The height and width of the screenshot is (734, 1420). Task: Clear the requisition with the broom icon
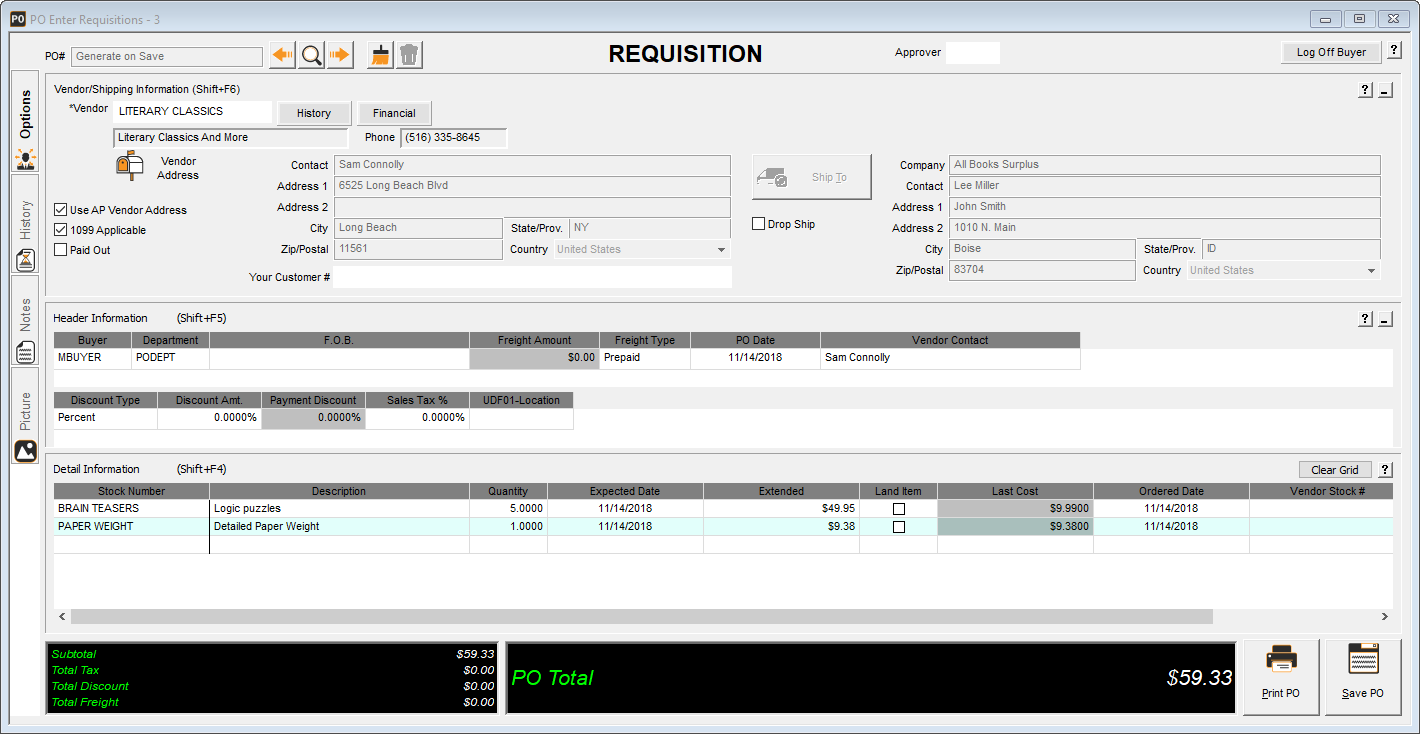coord(379,54)
